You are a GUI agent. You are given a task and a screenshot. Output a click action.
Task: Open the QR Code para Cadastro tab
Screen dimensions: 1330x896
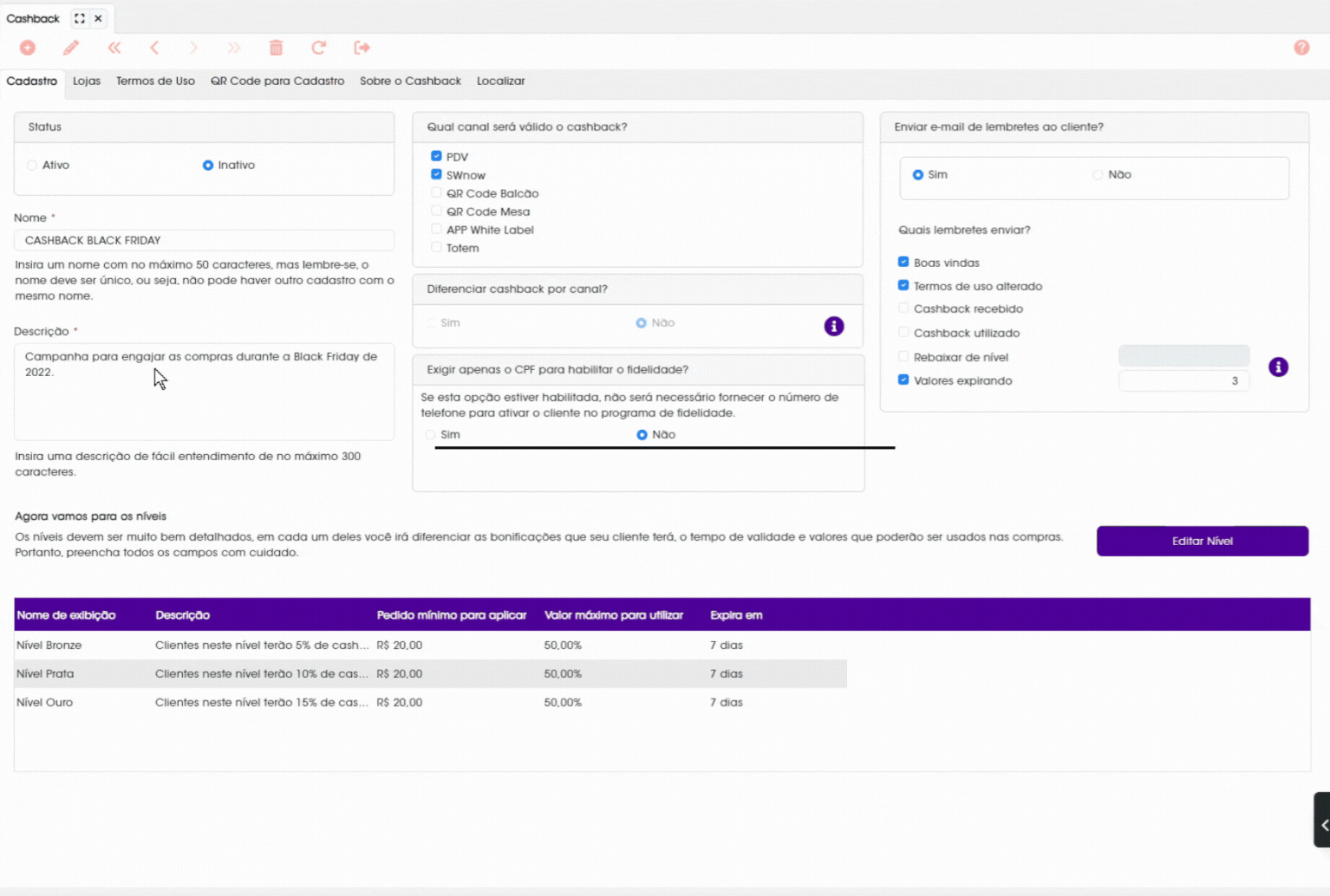point(277,81)
